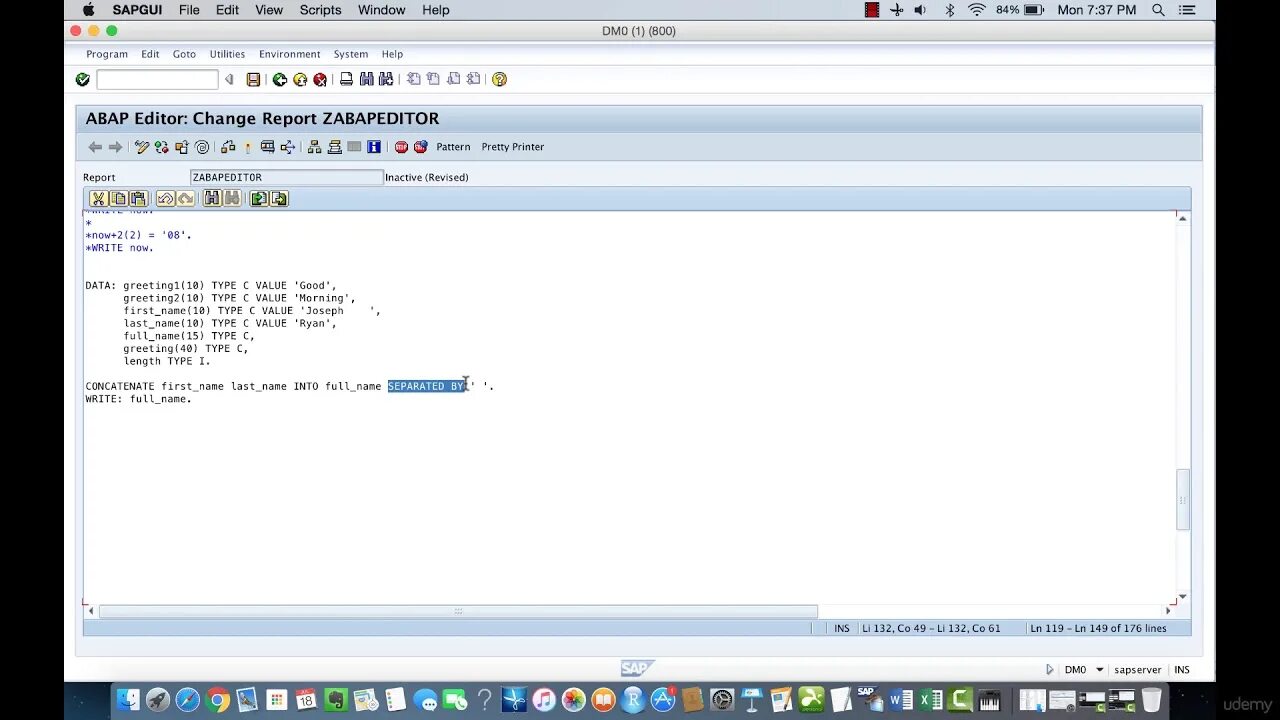Print the current report
The width and height of the screenshot is (1280, 720).
coord(346,80)
